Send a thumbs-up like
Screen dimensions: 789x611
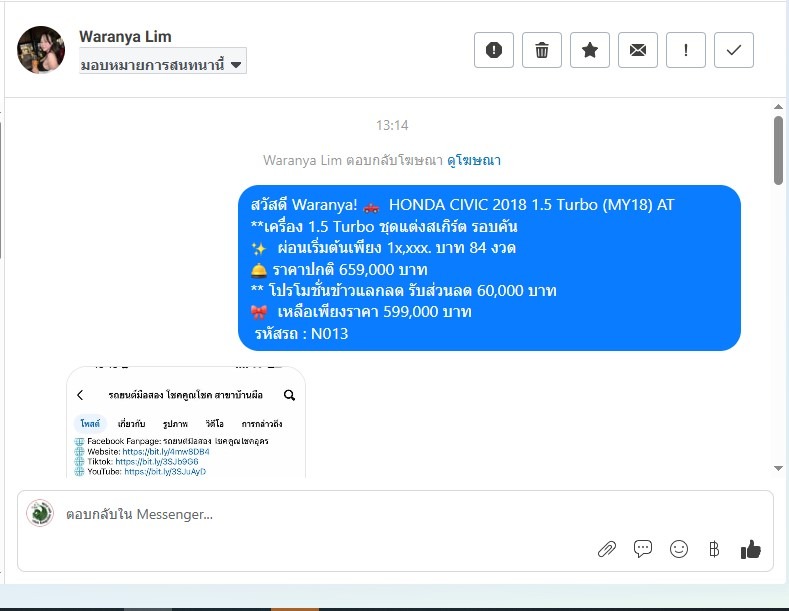(750, 550)
